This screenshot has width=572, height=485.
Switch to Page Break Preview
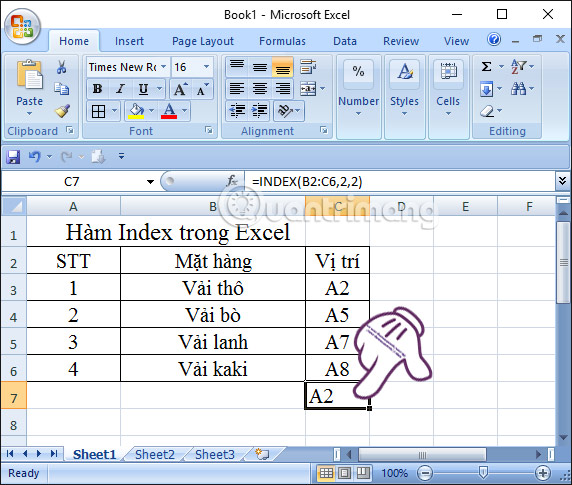click(363, 473)
